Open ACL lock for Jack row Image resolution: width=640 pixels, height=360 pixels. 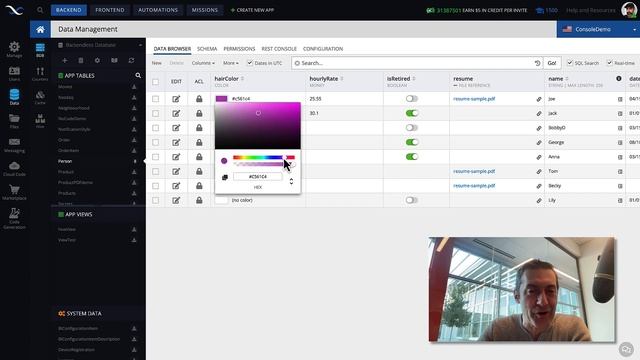click(x=199, y=113)
